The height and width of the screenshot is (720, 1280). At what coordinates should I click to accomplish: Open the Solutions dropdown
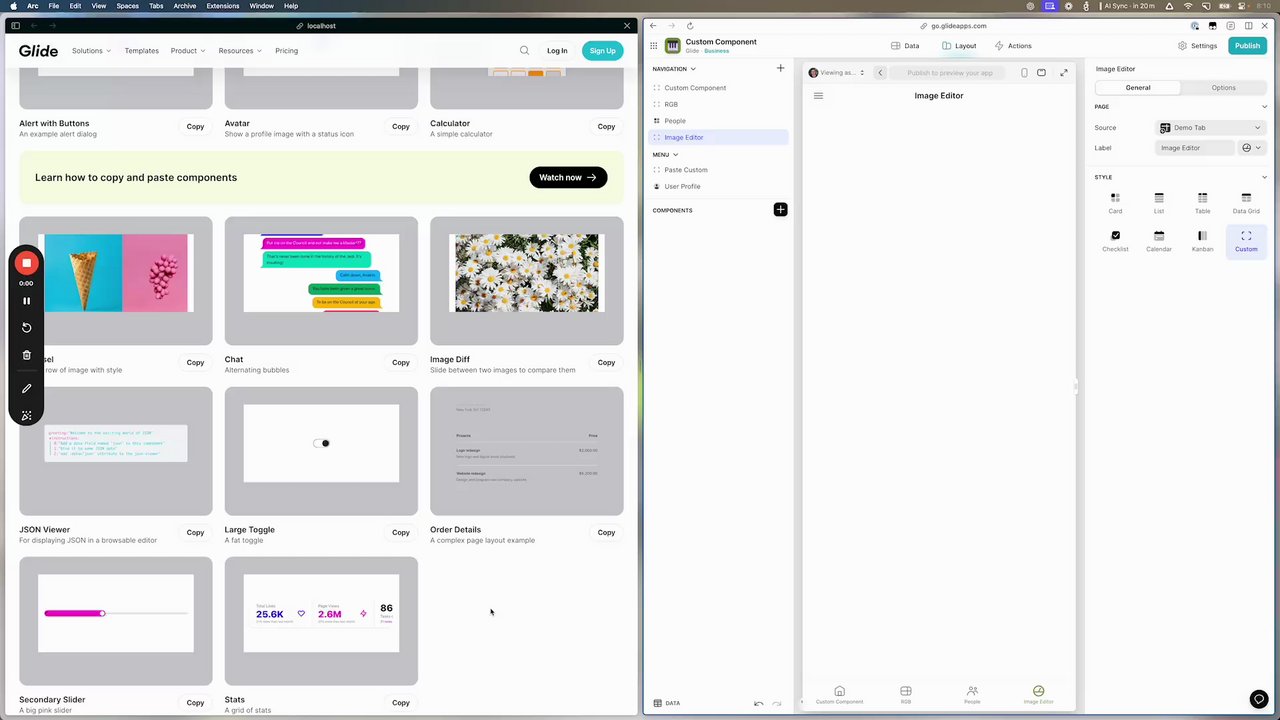click(x=91, y=51)
